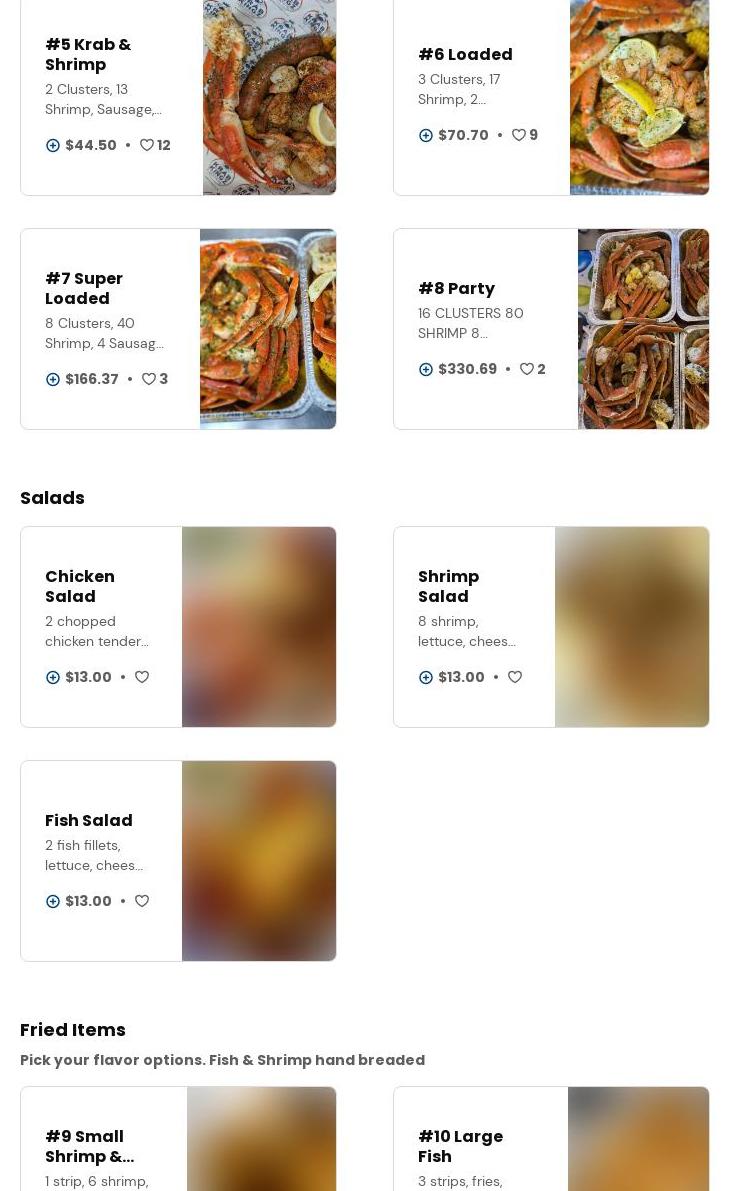Screen dimensions: 750x1191
Task: Open #5 Krab & Shrimp photo
Action: pos(269,97)
